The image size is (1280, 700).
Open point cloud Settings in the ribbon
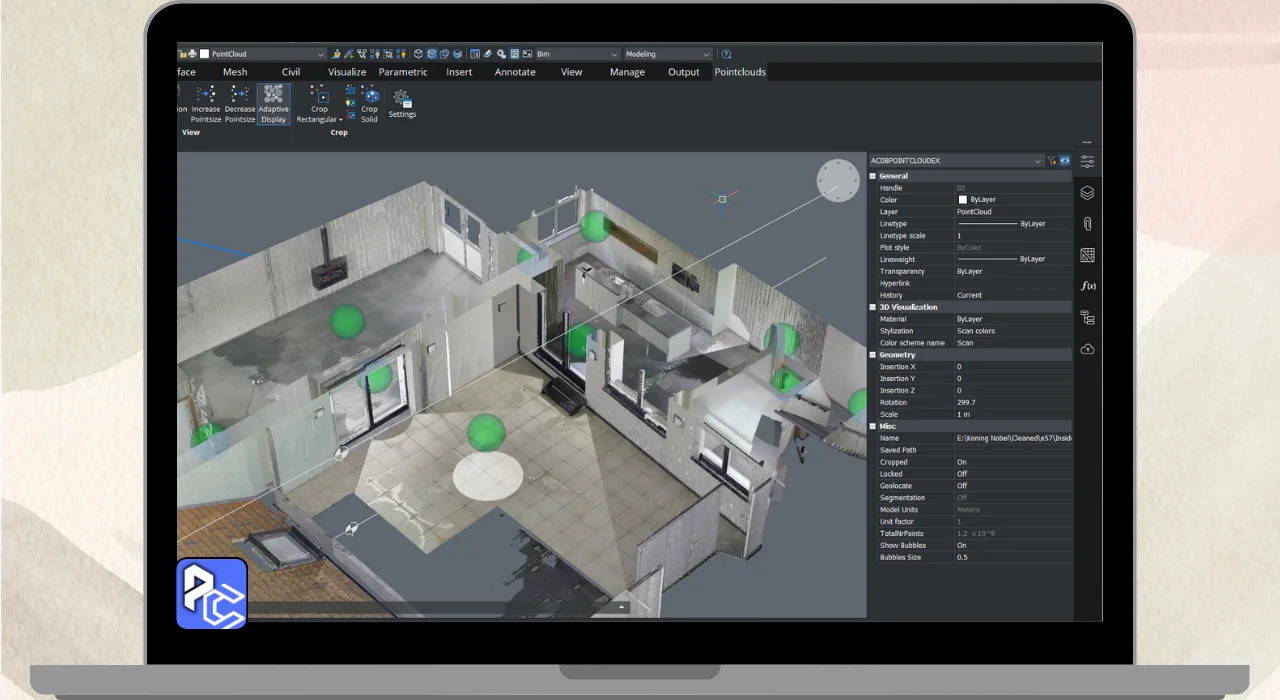[402, 104]
